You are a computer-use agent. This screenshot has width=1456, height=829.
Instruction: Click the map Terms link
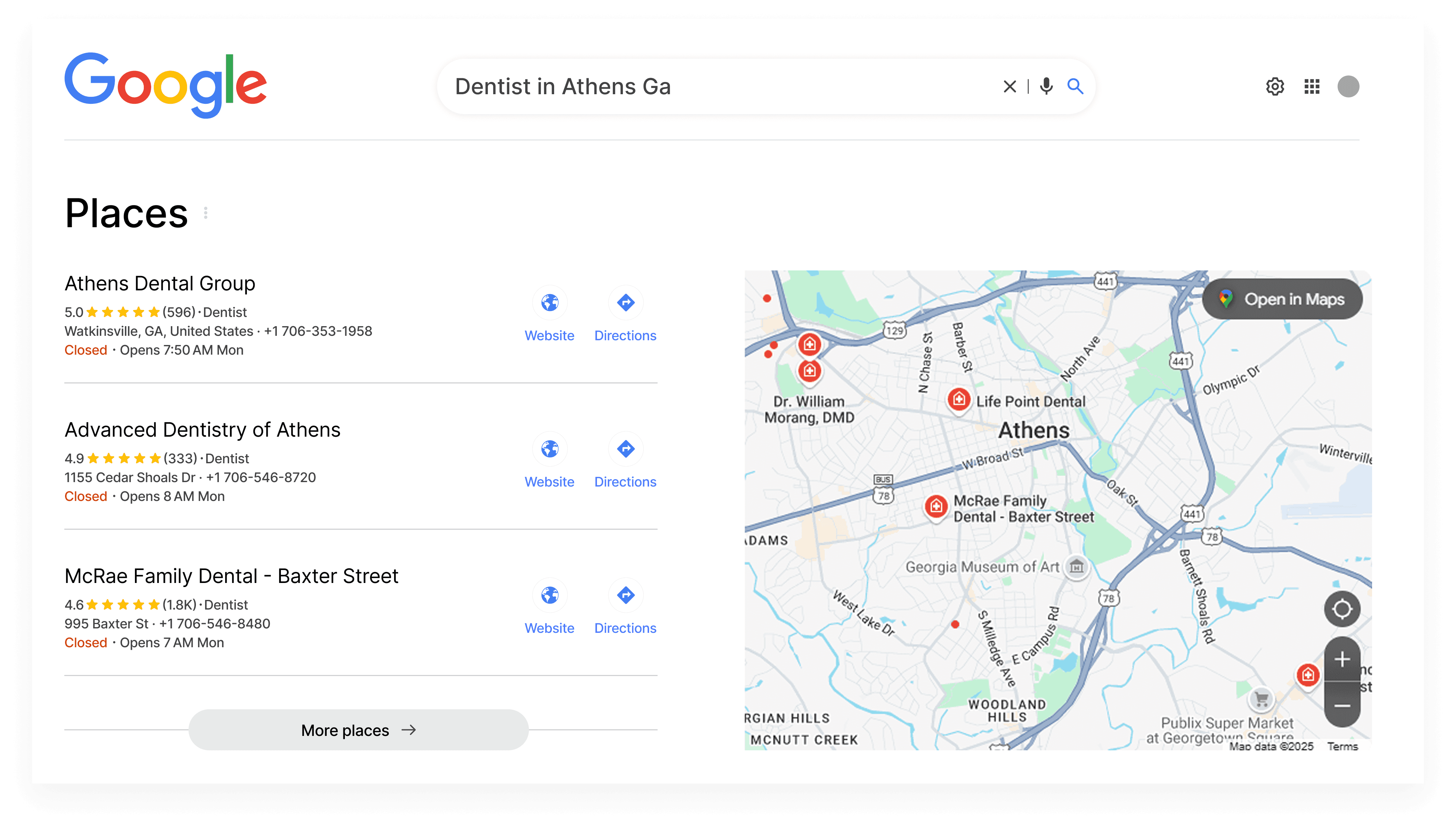[1342, 747]
